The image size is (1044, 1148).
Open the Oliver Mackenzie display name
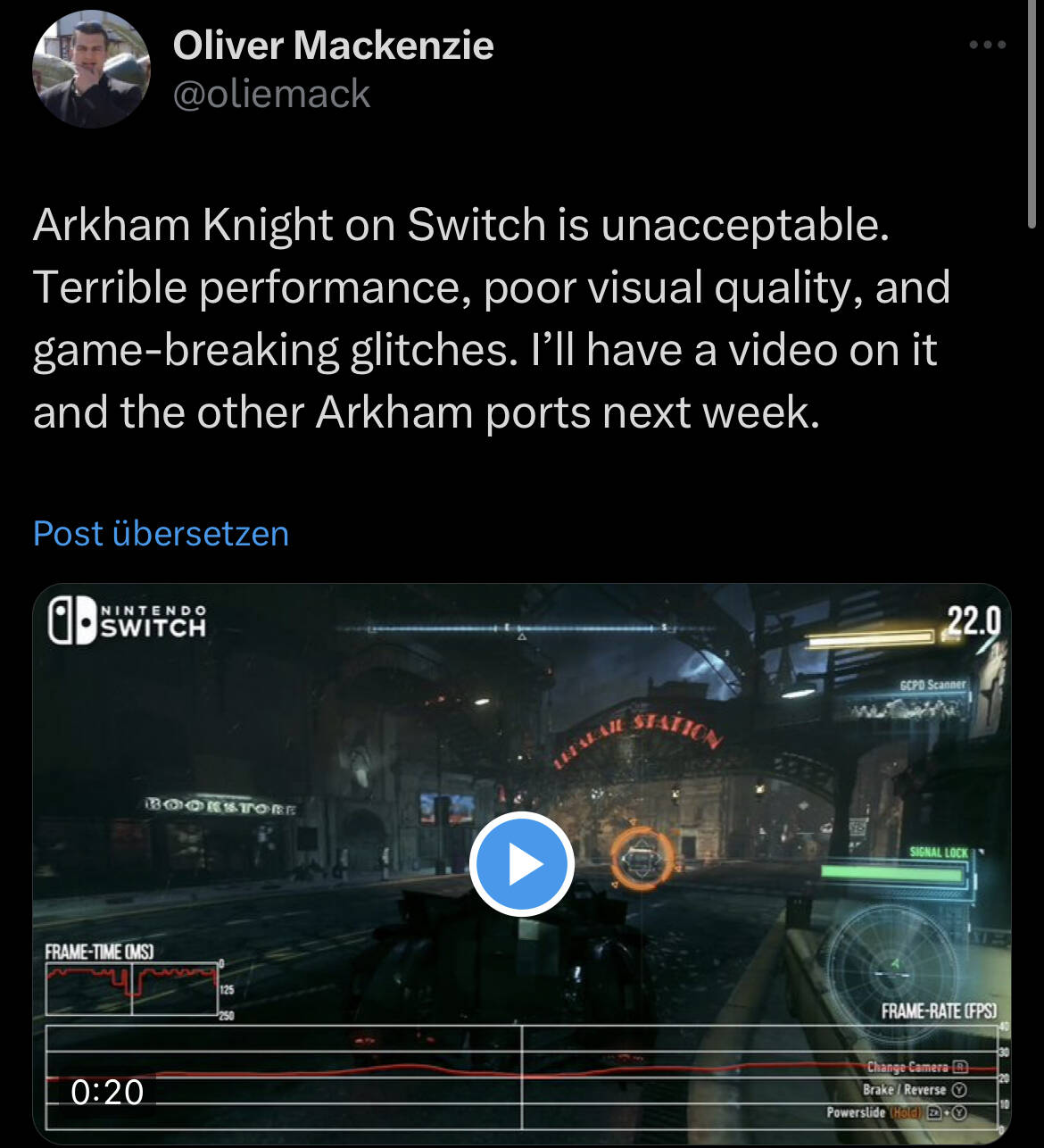333,45
